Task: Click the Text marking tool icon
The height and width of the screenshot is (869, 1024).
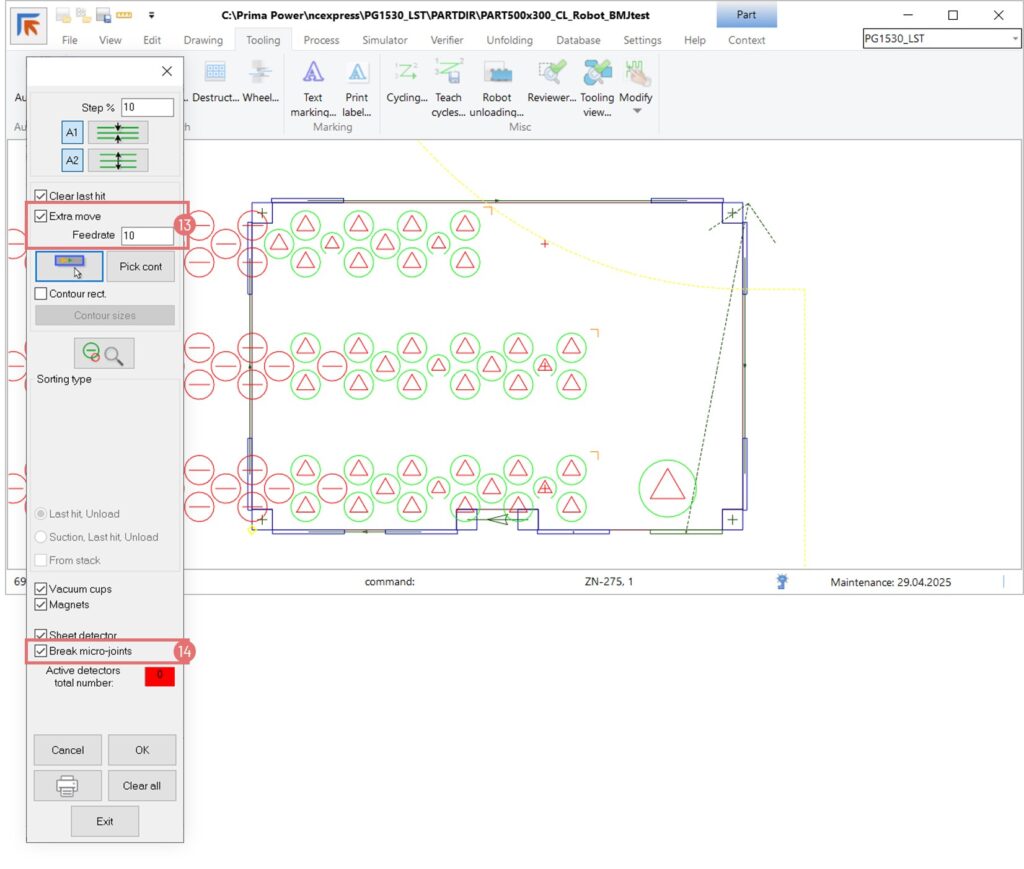Action: [313, 73]
